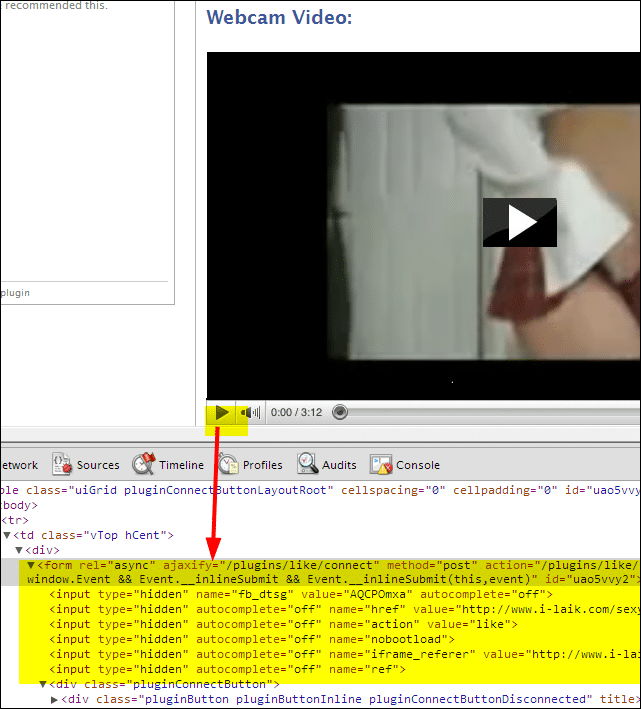Click the Webcam Video heading
The image size is (641, 709).
click(x=279, y=18)
